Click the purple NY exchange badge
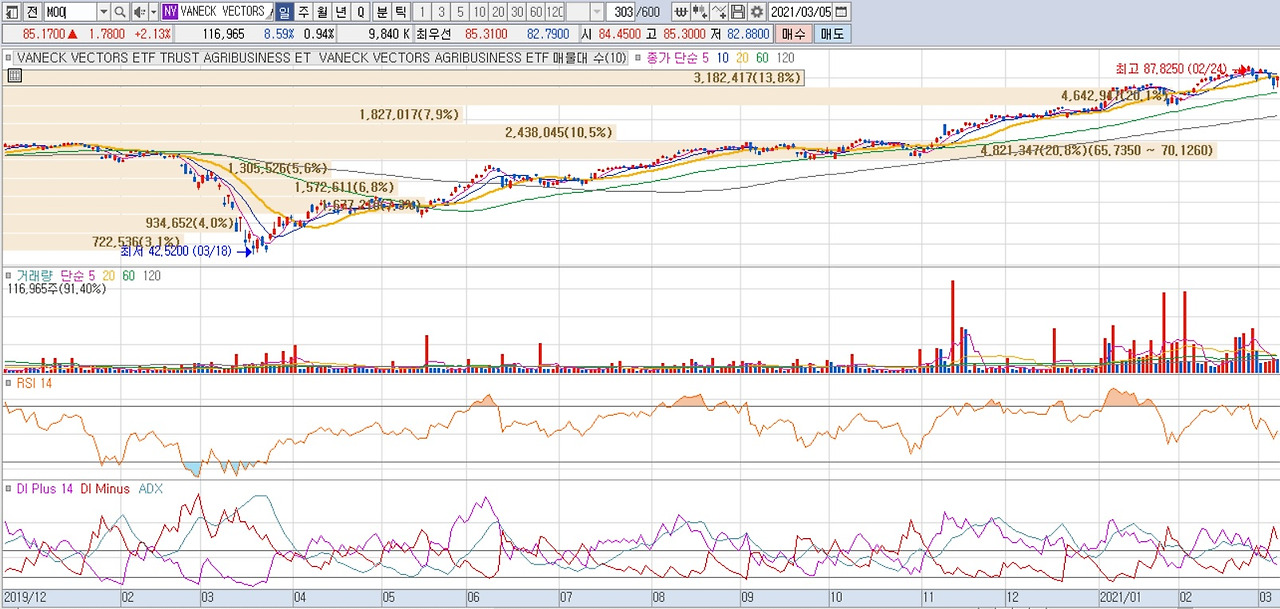The image size is (1280, 609). 170,12
